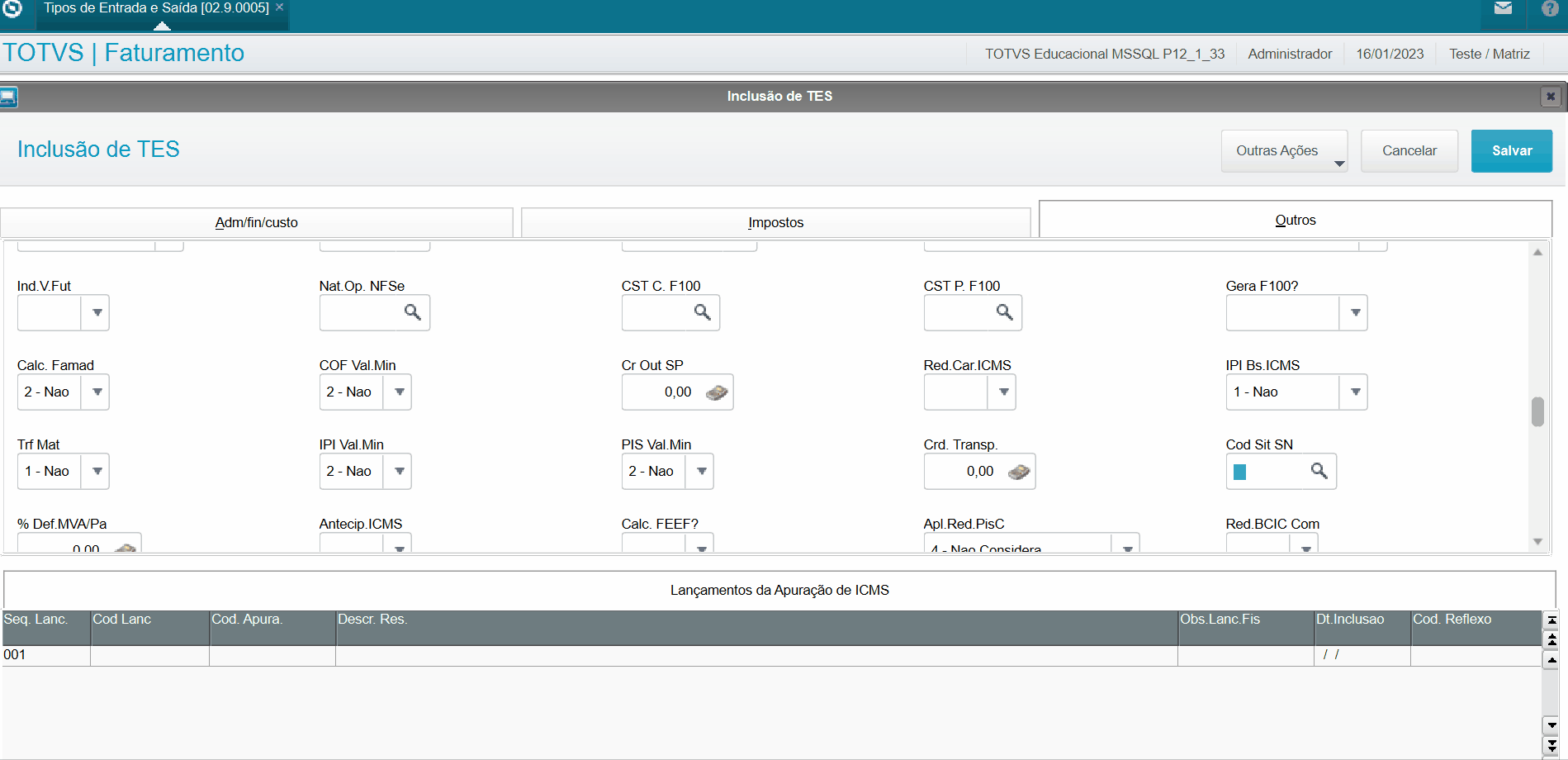Page up in ICMS grid scrollbar

(x=1551, y=639)
